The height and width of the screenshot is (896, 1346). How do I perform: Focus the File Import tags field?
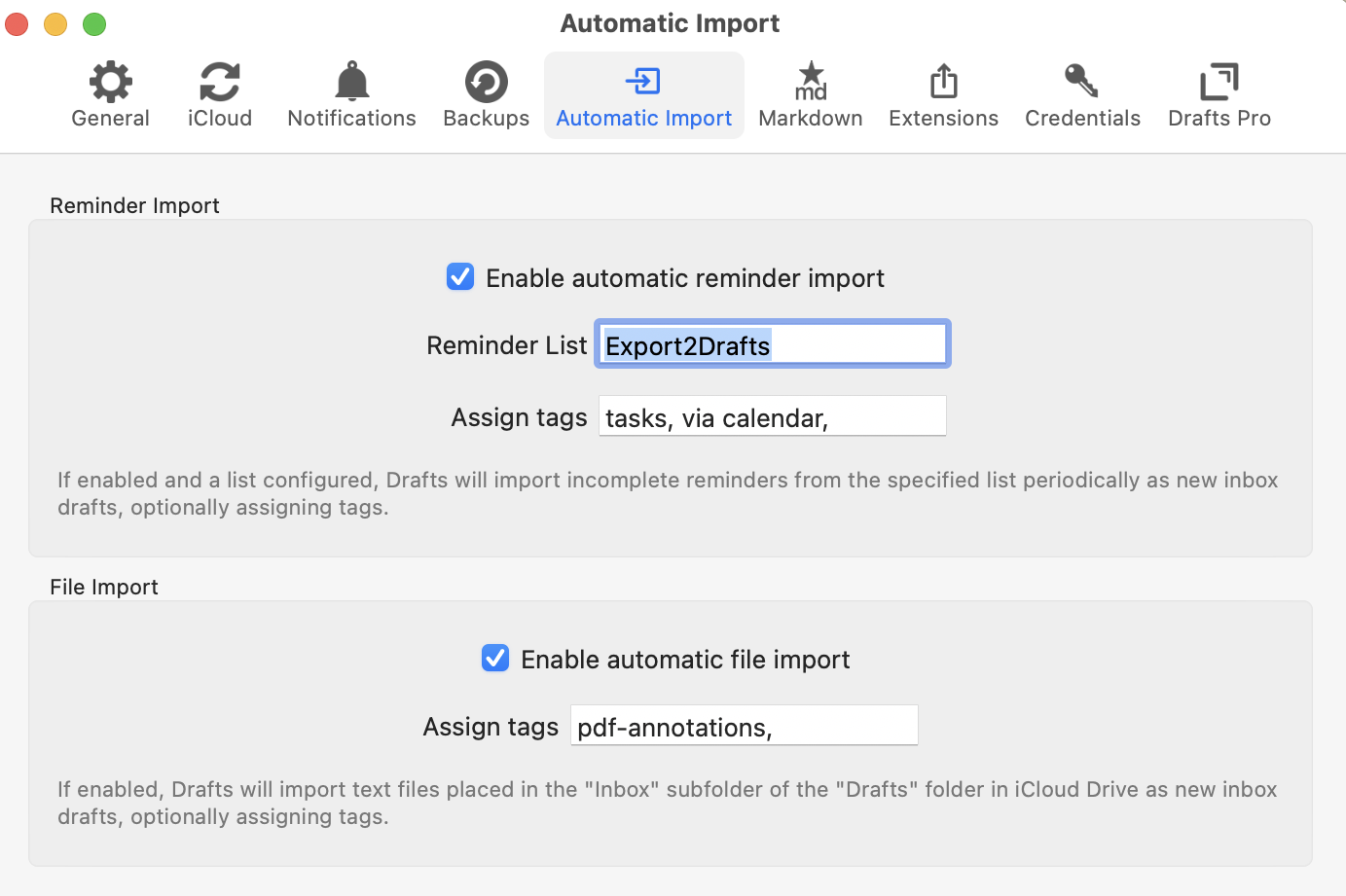coord(744,726)
